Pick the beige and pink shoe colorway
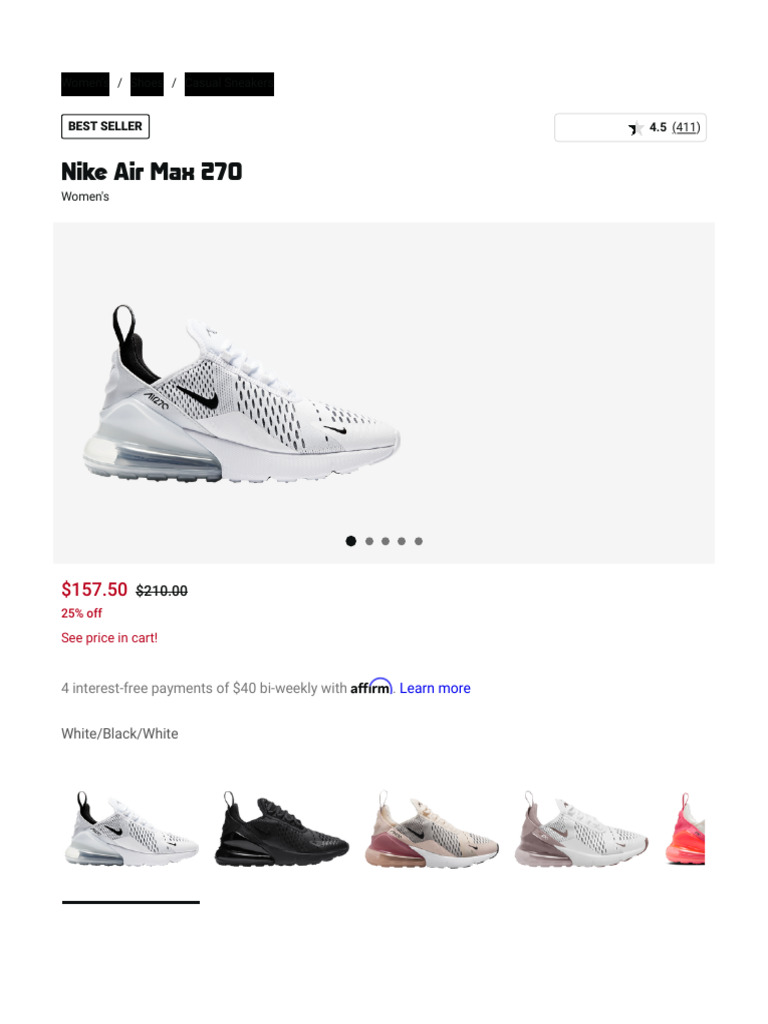This screenshot has height=1024, width=768. 432,829
